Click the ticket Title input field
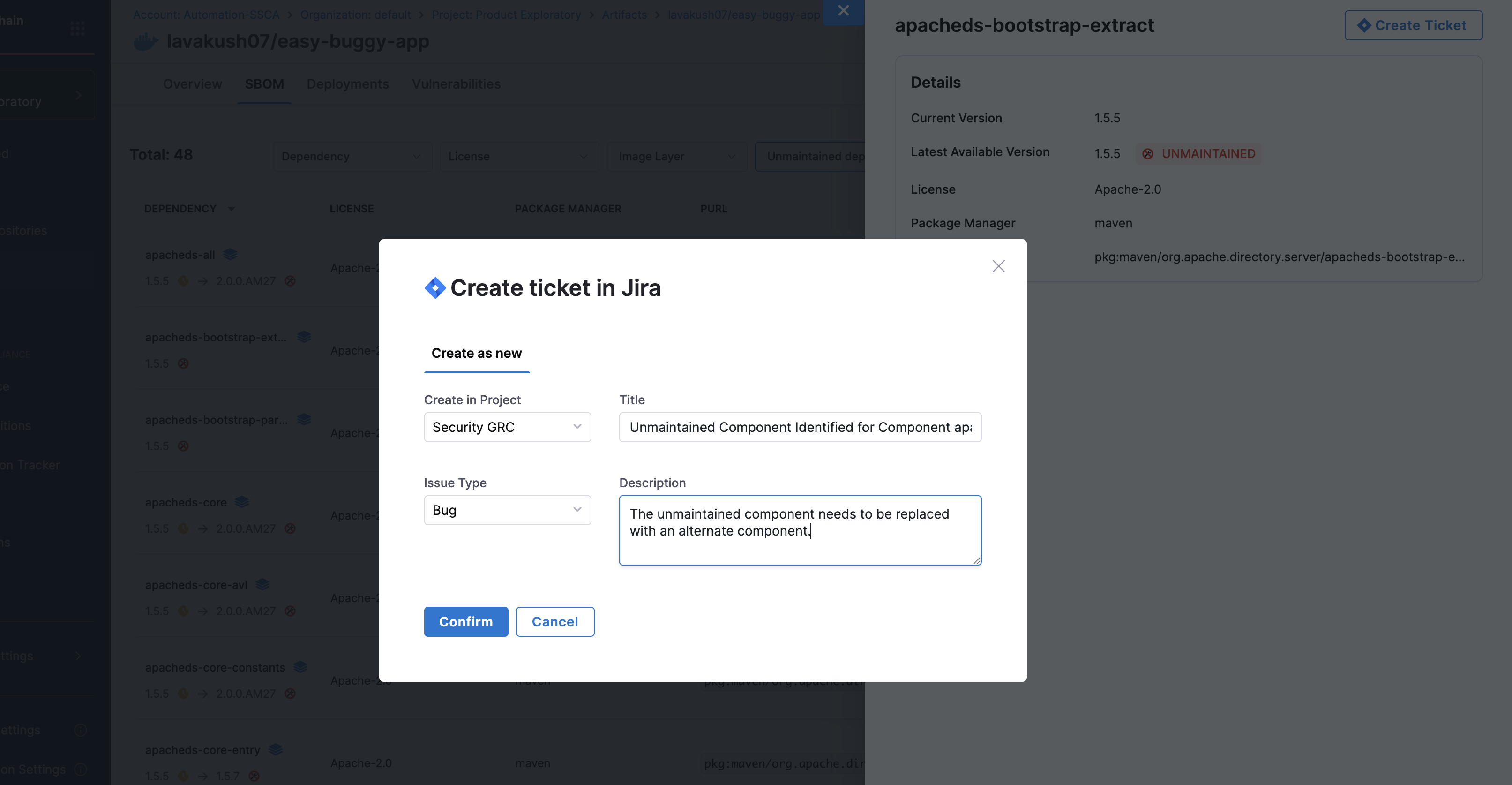This screenshot has height=785, width=1512. click(x=800, y=427)
